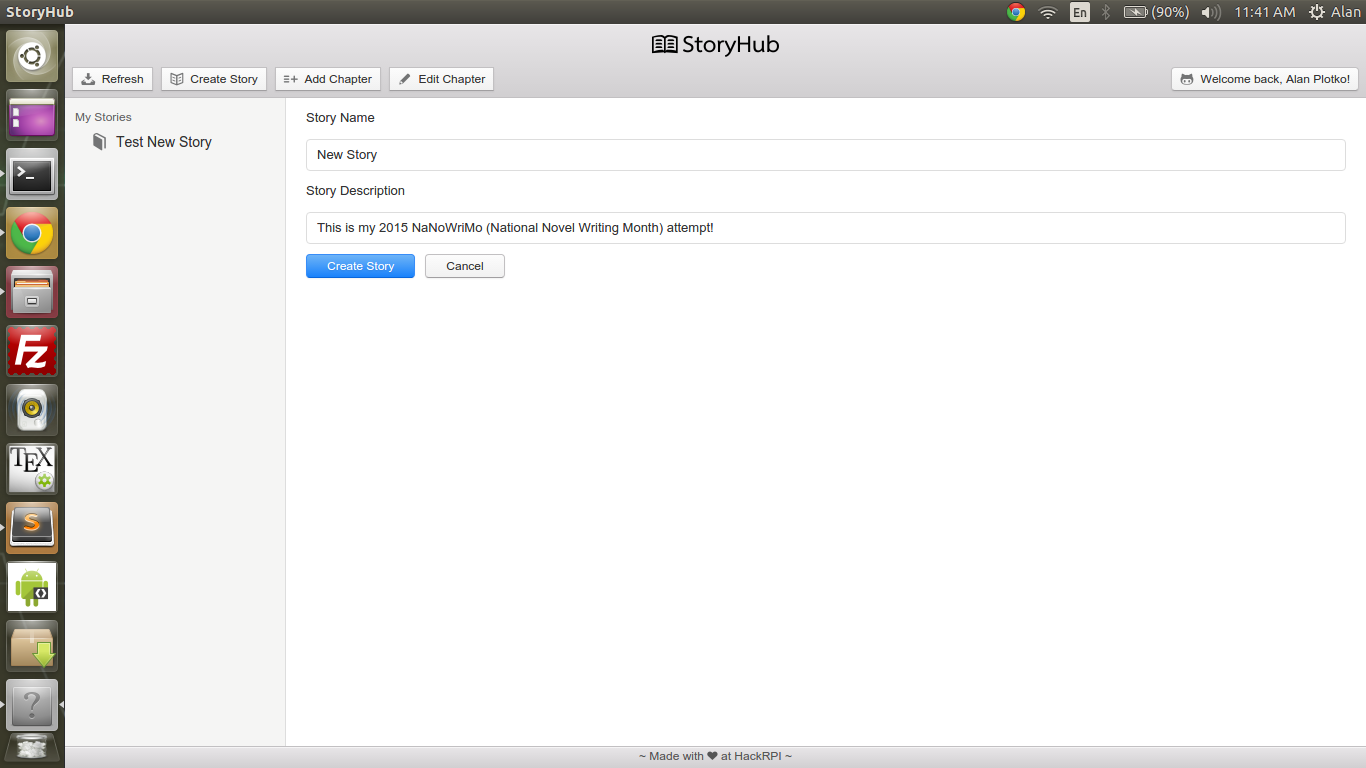Cancel creating the new story

point(464,266)
